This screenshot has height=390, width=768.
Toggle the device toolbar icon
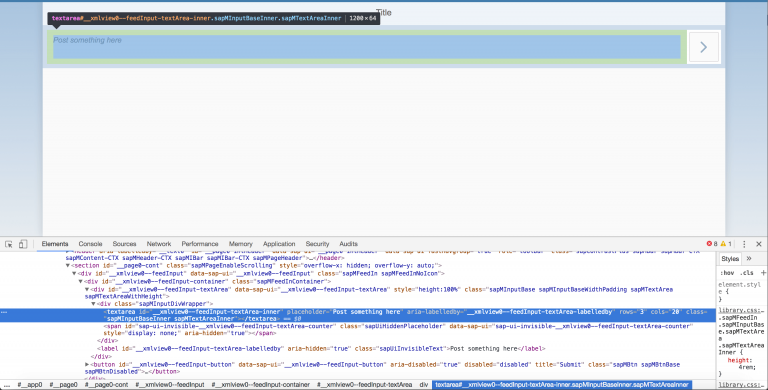click(x=23, y=244)
